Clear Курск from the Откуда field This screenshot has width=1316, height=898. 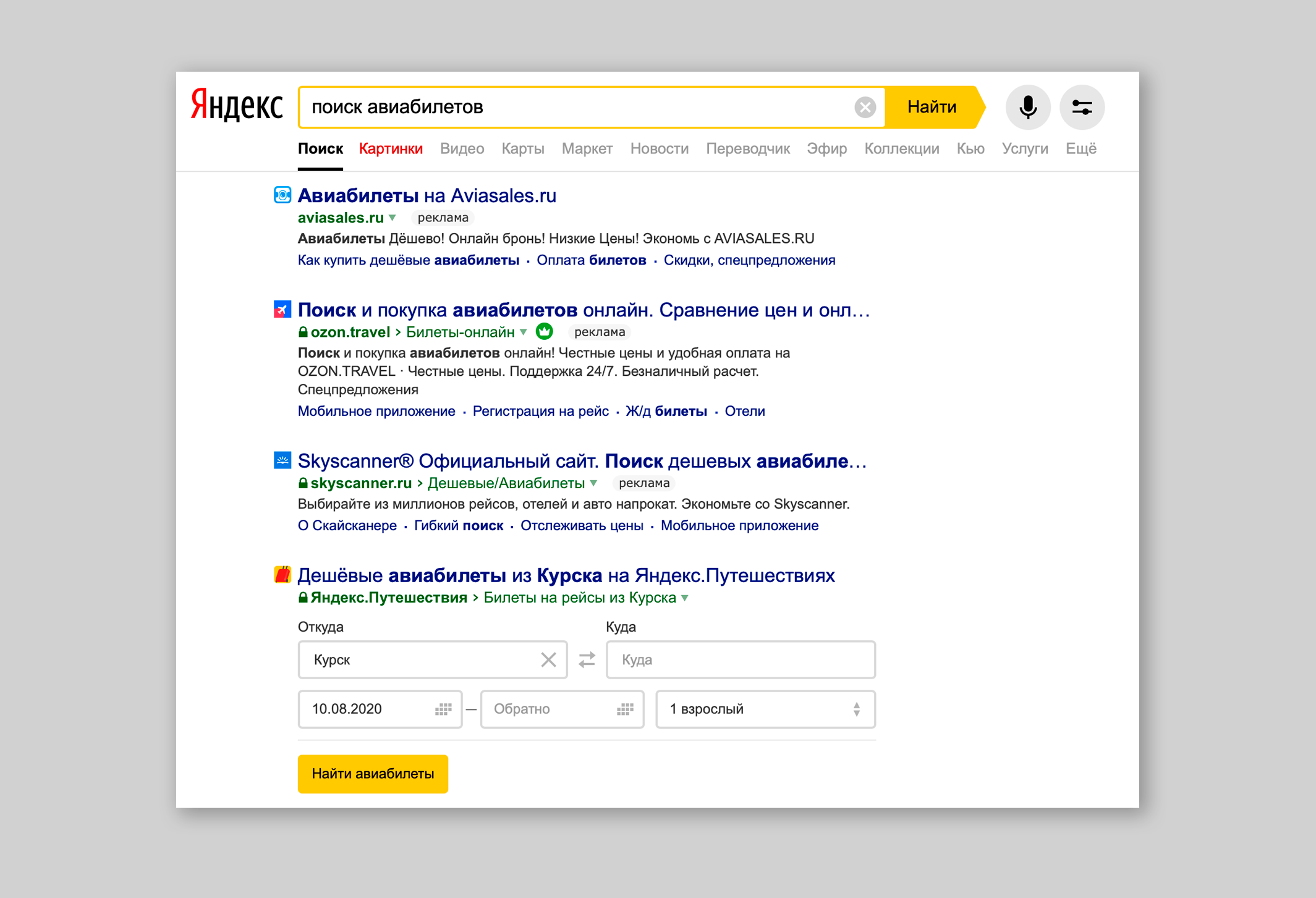click(x=548, y=660)
